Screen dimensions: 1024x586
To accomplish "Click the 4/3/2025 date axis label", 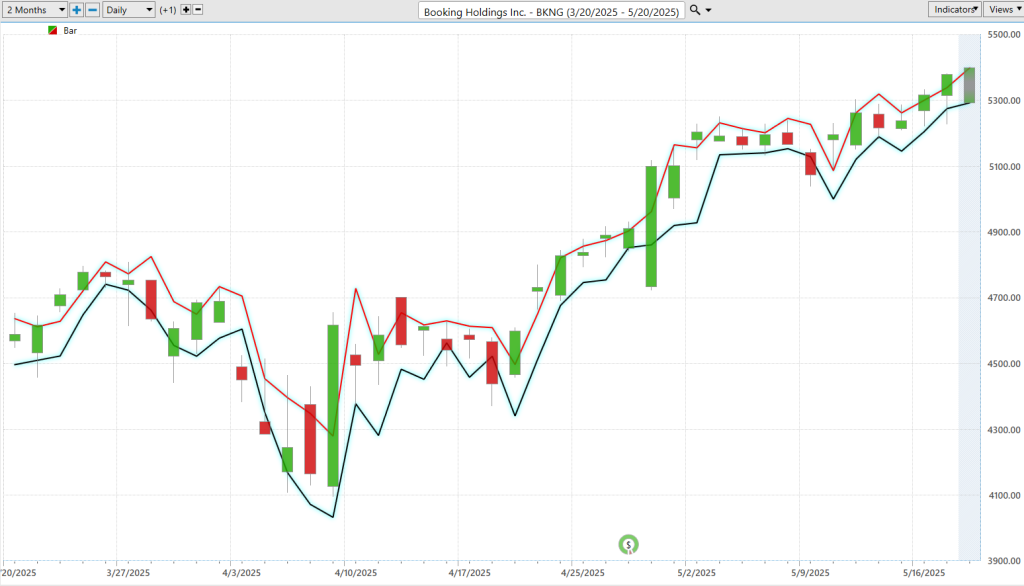I will tap(242, 573).
